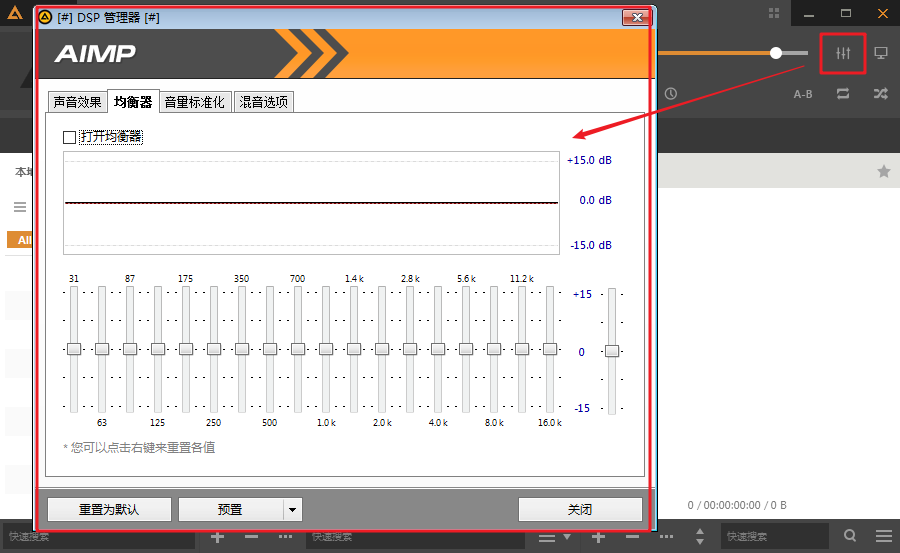900x553 pixels.
Task: Click the 预置 button
Action: click(x=231, y=509)
